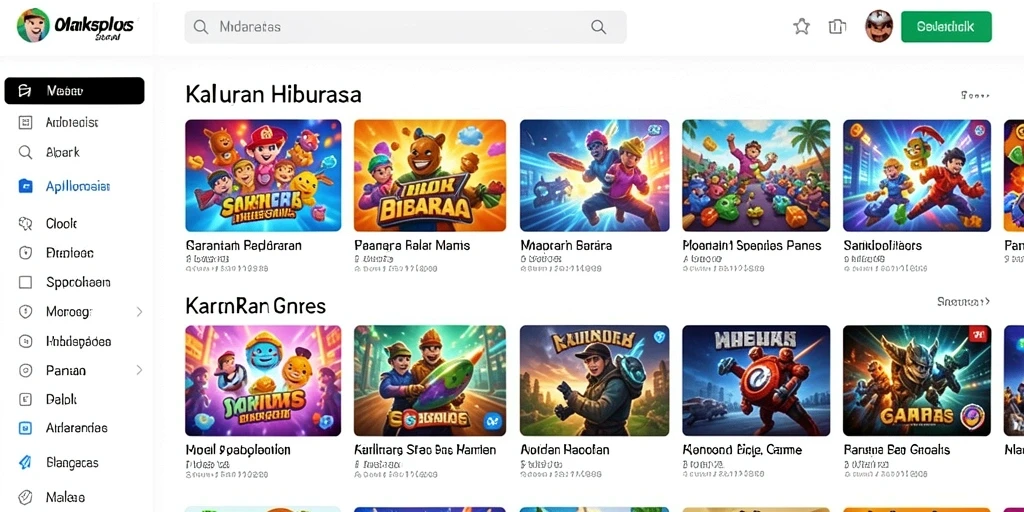
Task: Click the Moeil Spabploction title text
Action: tap(238, 450)
